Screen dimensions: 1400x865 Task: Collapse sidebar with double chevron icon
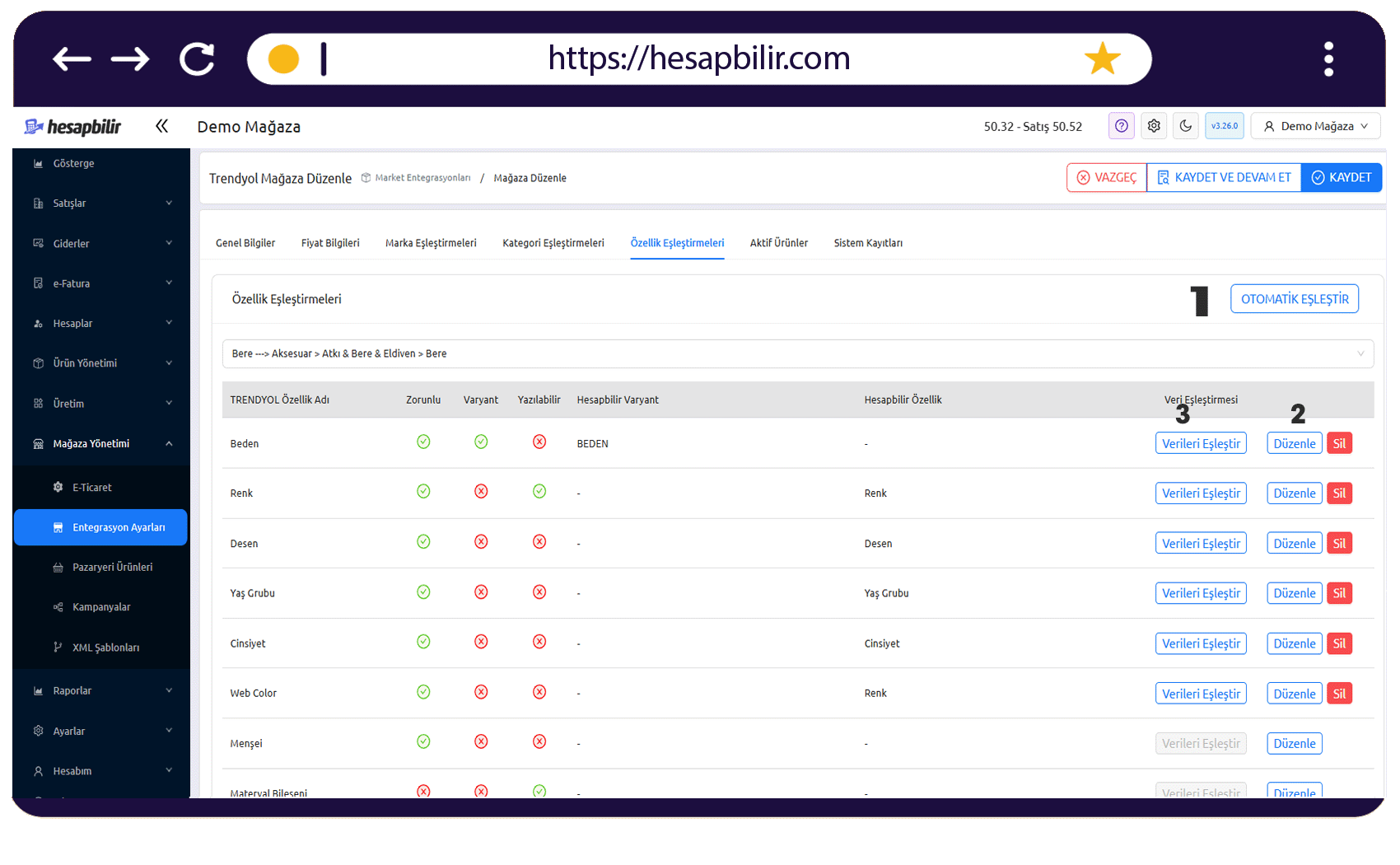click(161, 126)
